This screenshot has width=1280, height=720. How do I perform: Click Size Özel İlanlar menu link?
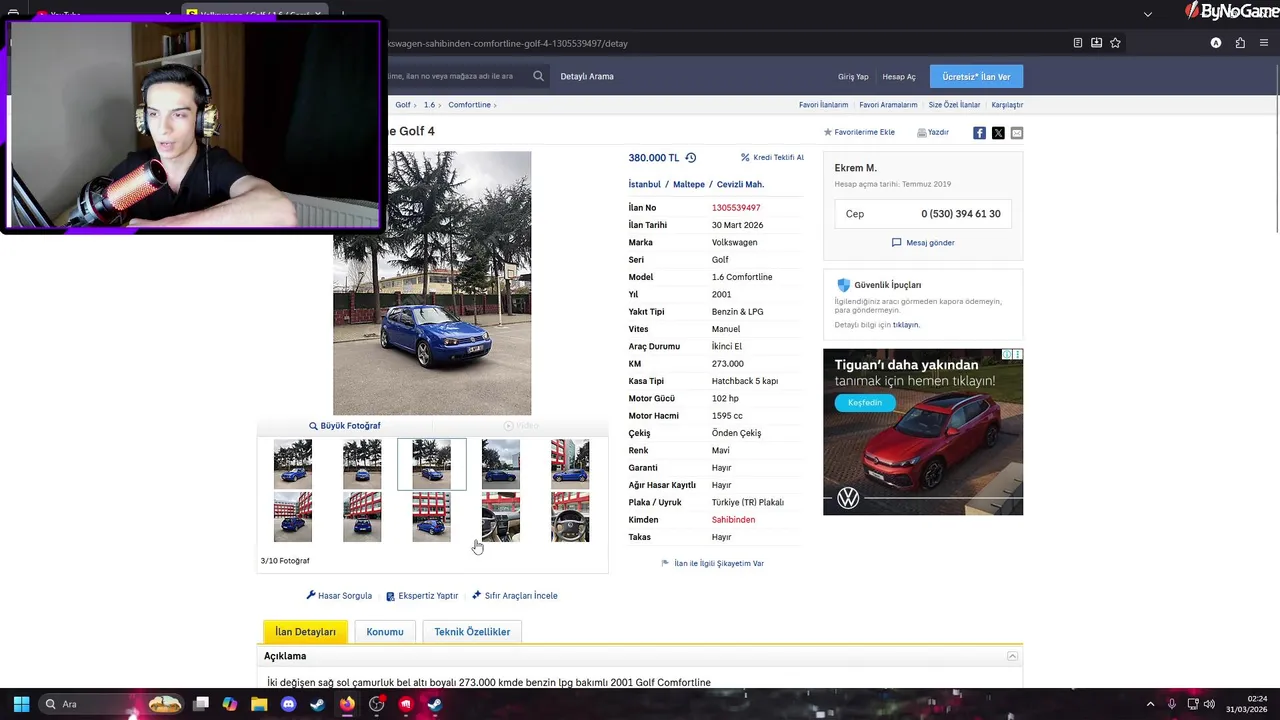pos(954,105)
